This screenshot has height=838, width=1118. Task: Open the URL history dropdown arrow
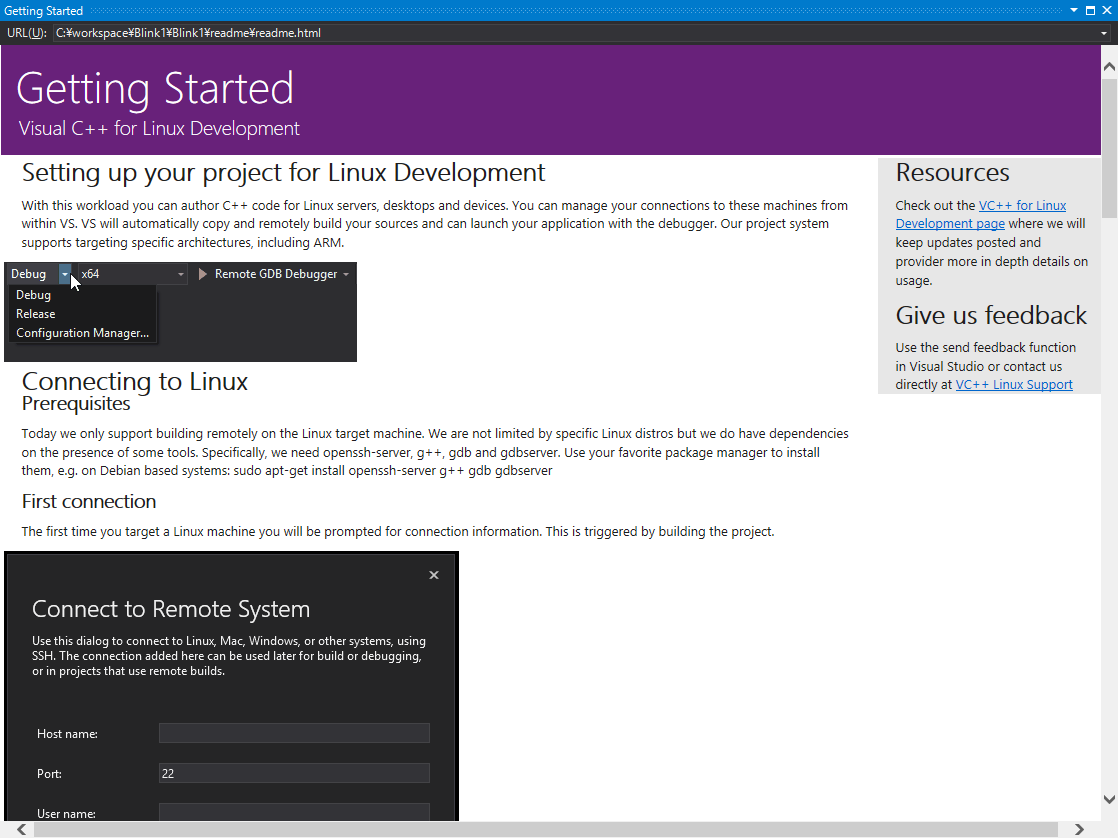click(1104, 34)
